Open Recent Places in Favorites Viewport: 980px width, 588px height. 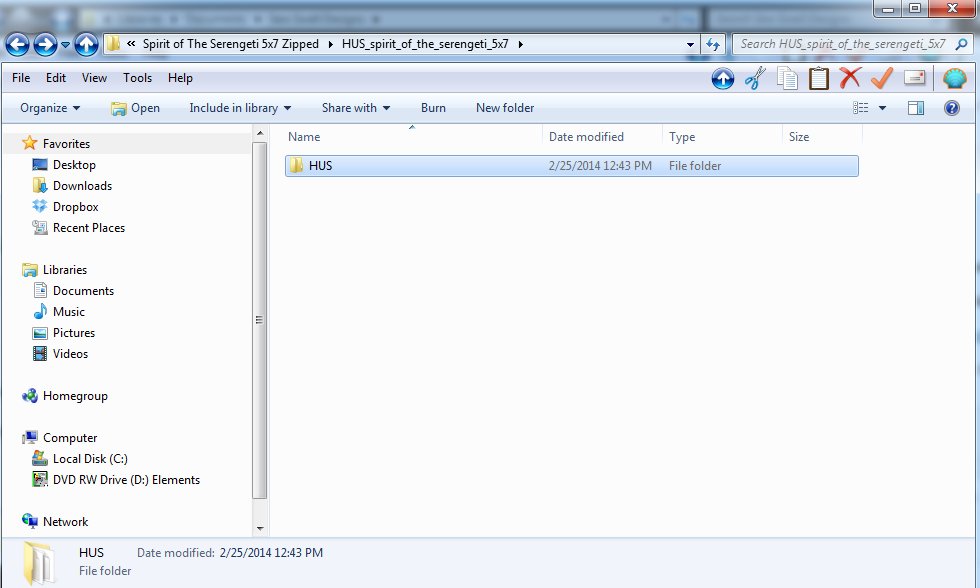(88, 228)
